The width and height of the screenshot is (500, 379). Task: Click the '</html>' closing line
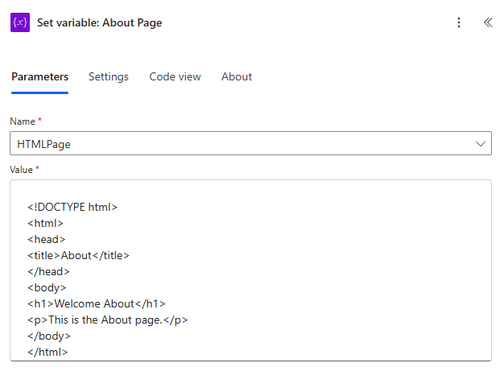[48, 352]
